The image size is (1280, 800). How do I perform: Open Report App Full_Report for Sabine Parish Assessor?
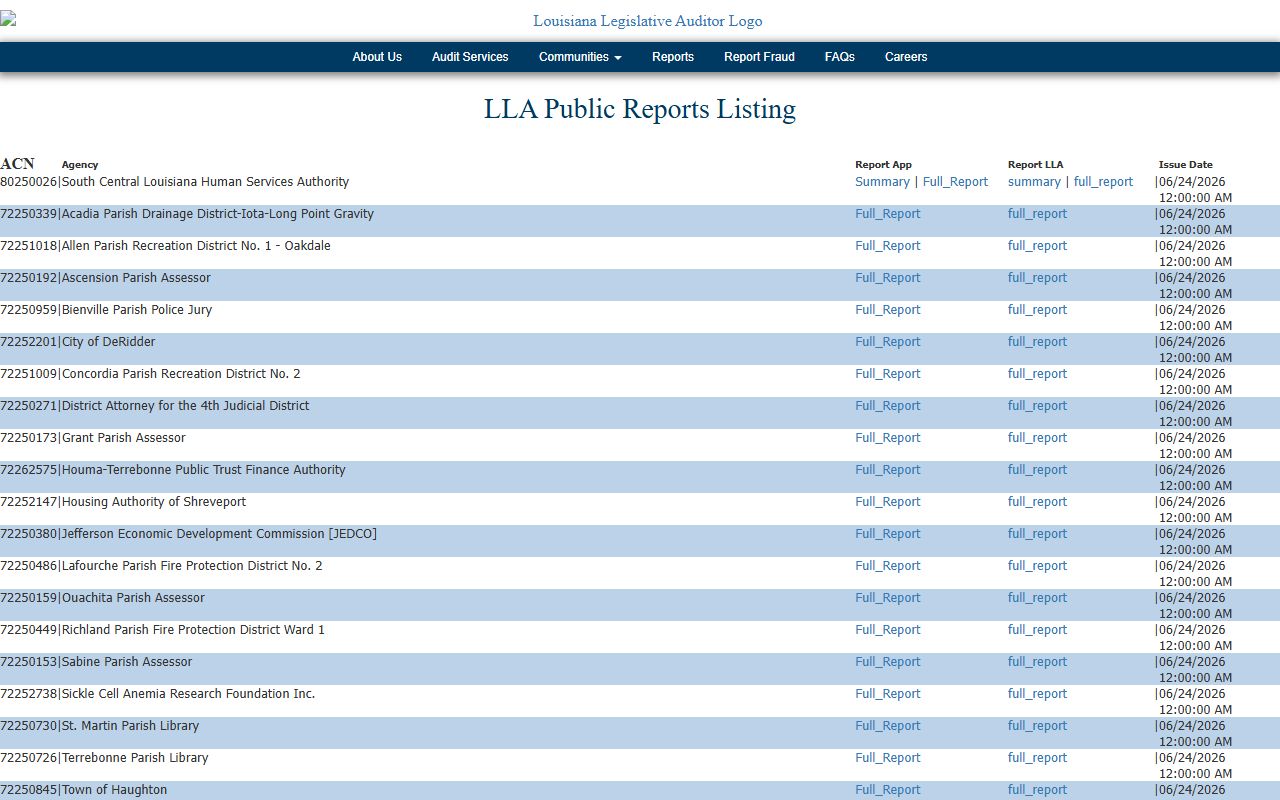(x=888, y=662)
